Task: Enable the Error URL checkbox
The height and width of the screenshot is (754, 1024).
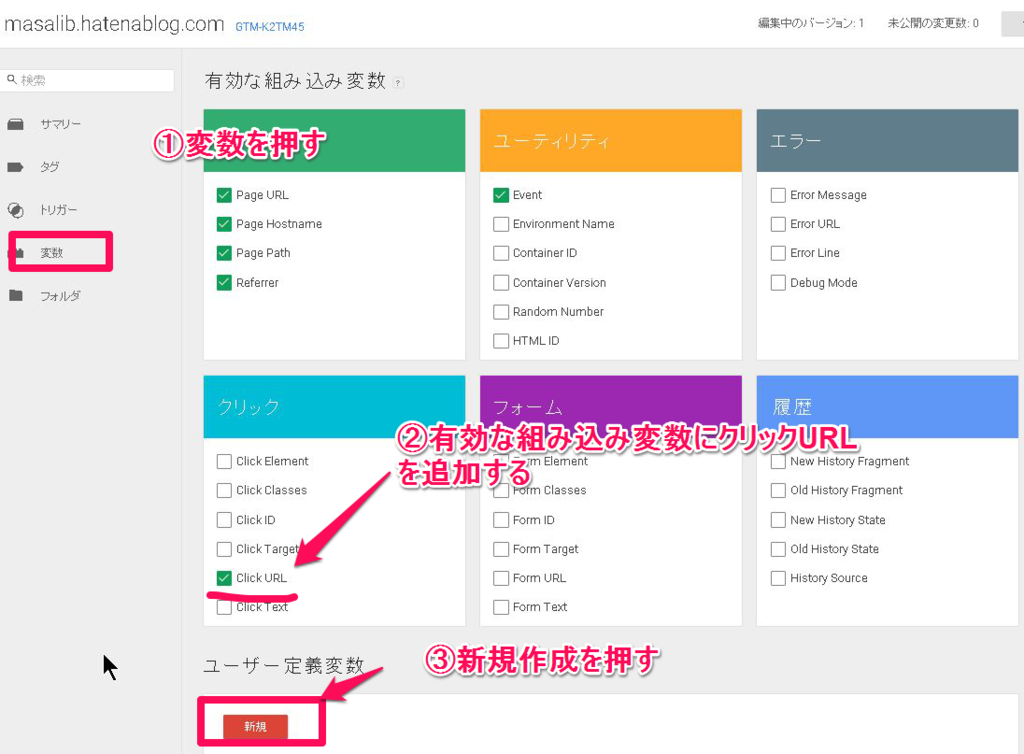Action: coord(778,224)
